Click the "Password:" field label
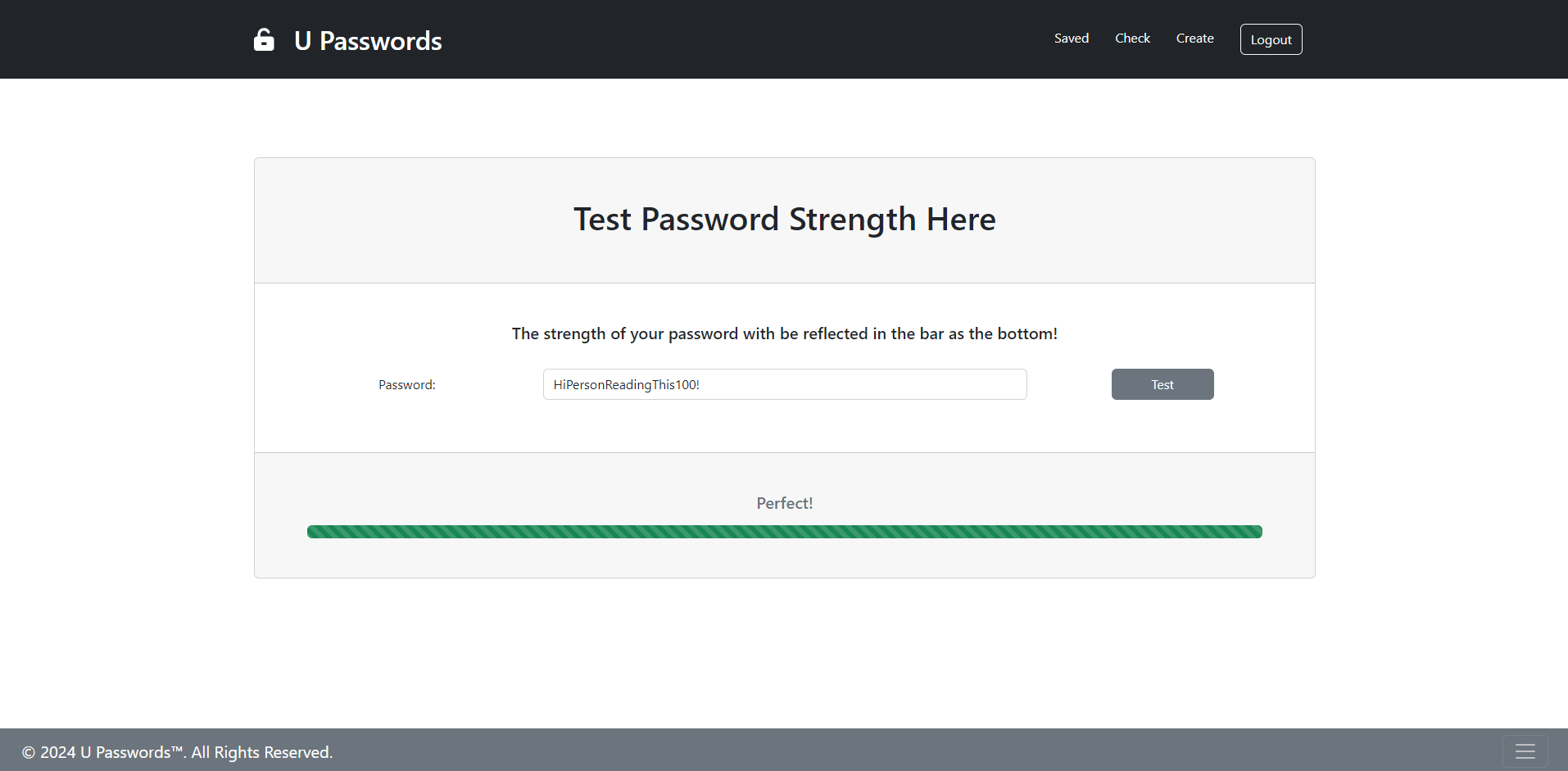Screen dimensions: 1568x771 [x=406, y=385]
